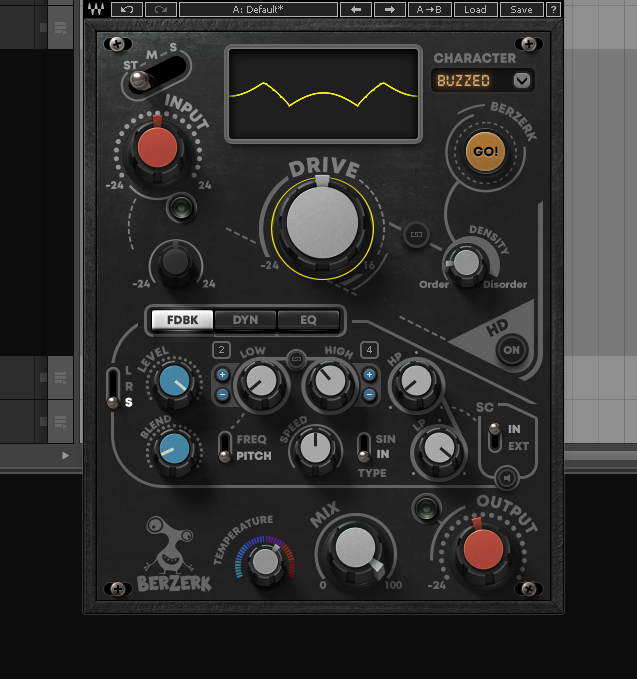This screenshot has width=637, height=679.
Task: Open the A: Default preset name field
Action: coord(259,10)
